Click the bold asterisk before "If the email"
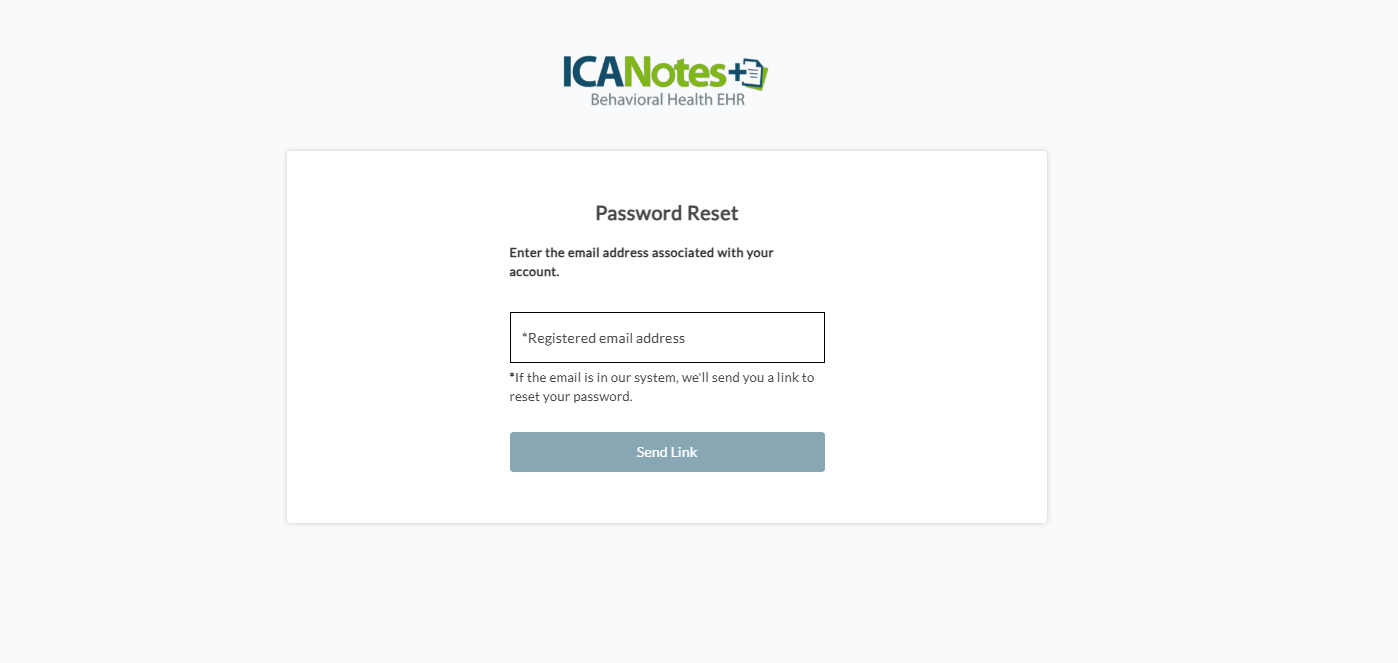 (x=512, y=376)
